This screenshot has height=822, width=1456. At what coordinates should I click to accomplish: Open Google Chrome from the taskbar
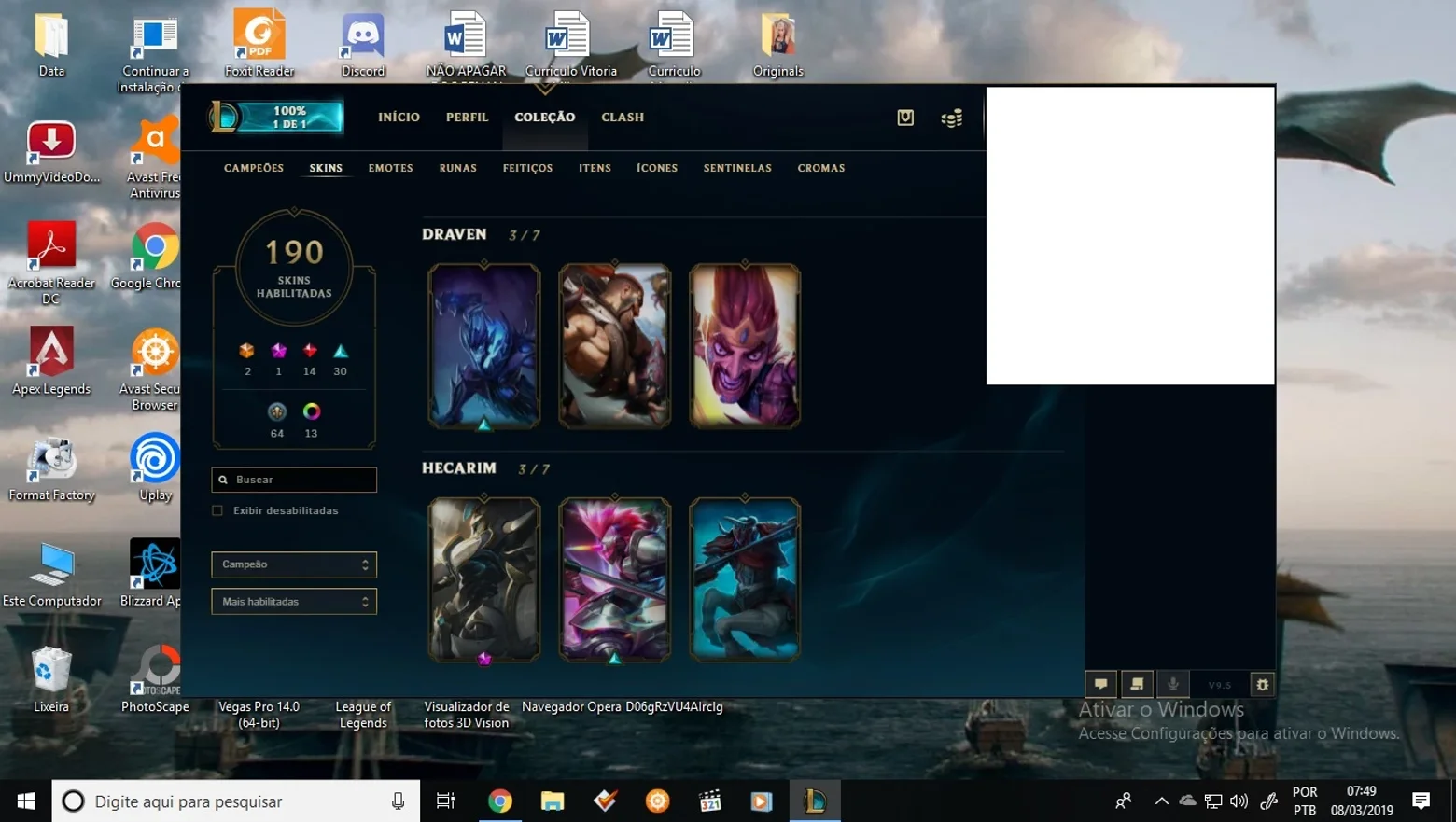(x=500, y=801)
